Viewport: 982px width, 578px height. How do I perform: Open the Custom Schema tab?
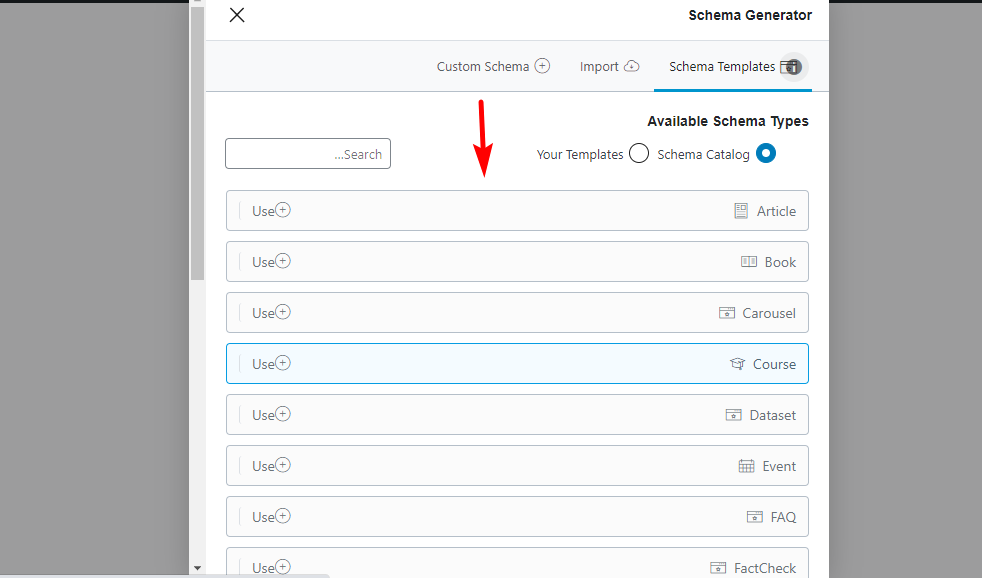(x=493, y=67)
